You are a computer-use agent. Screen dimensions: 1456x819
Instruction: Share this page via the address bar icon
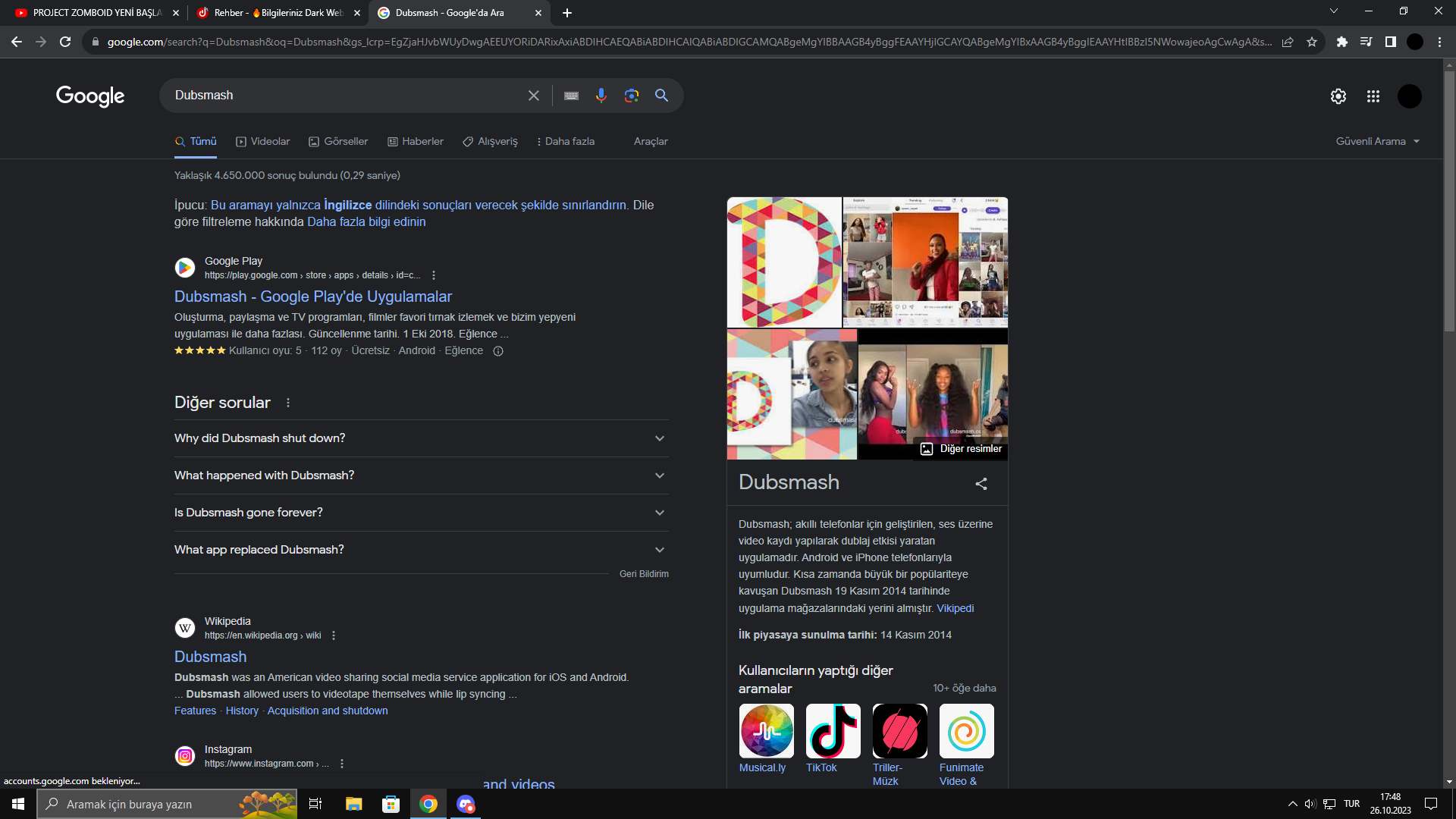click(x=1288, y=42)
